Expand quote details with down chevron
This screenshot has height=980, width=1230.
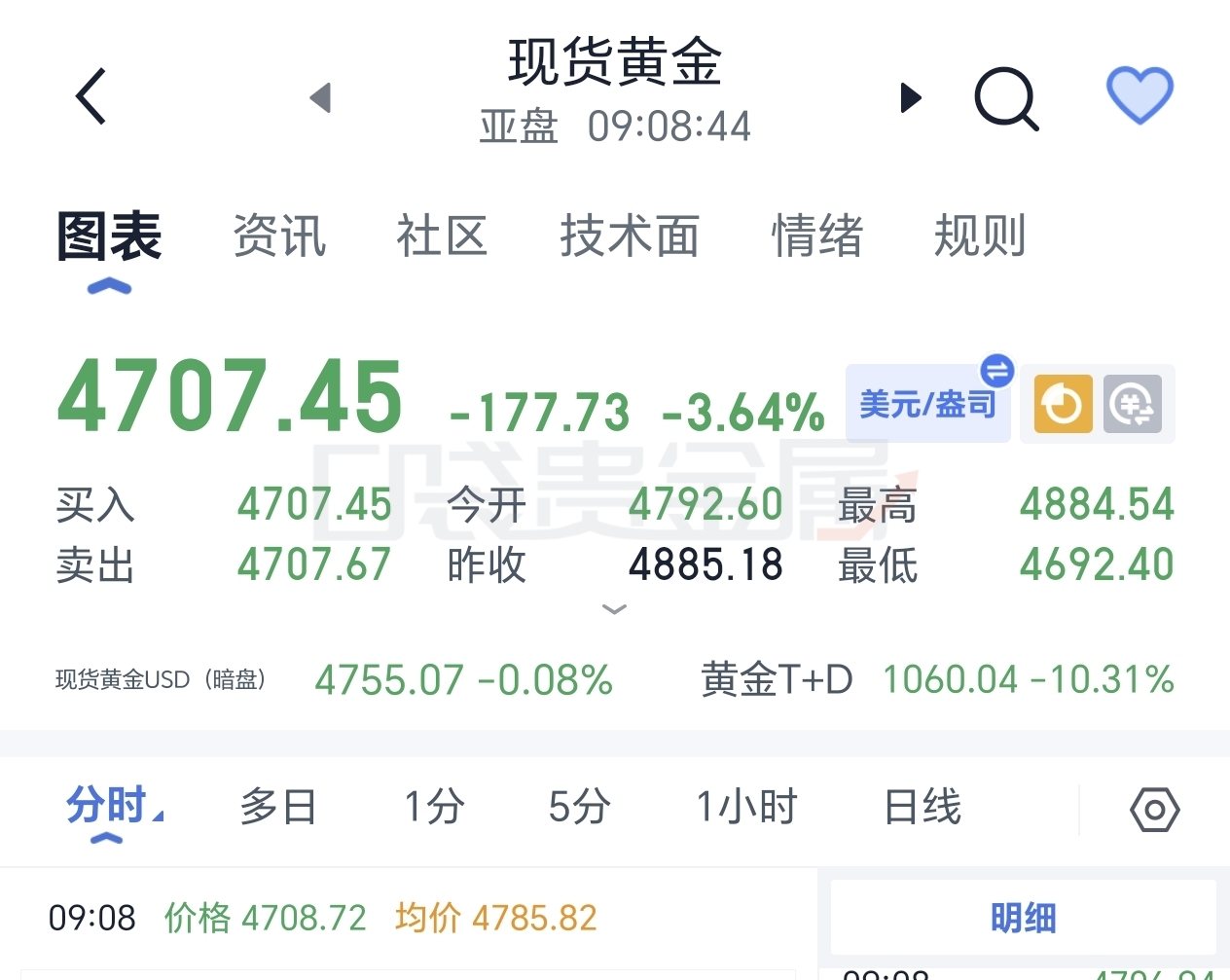pos(614,609)
